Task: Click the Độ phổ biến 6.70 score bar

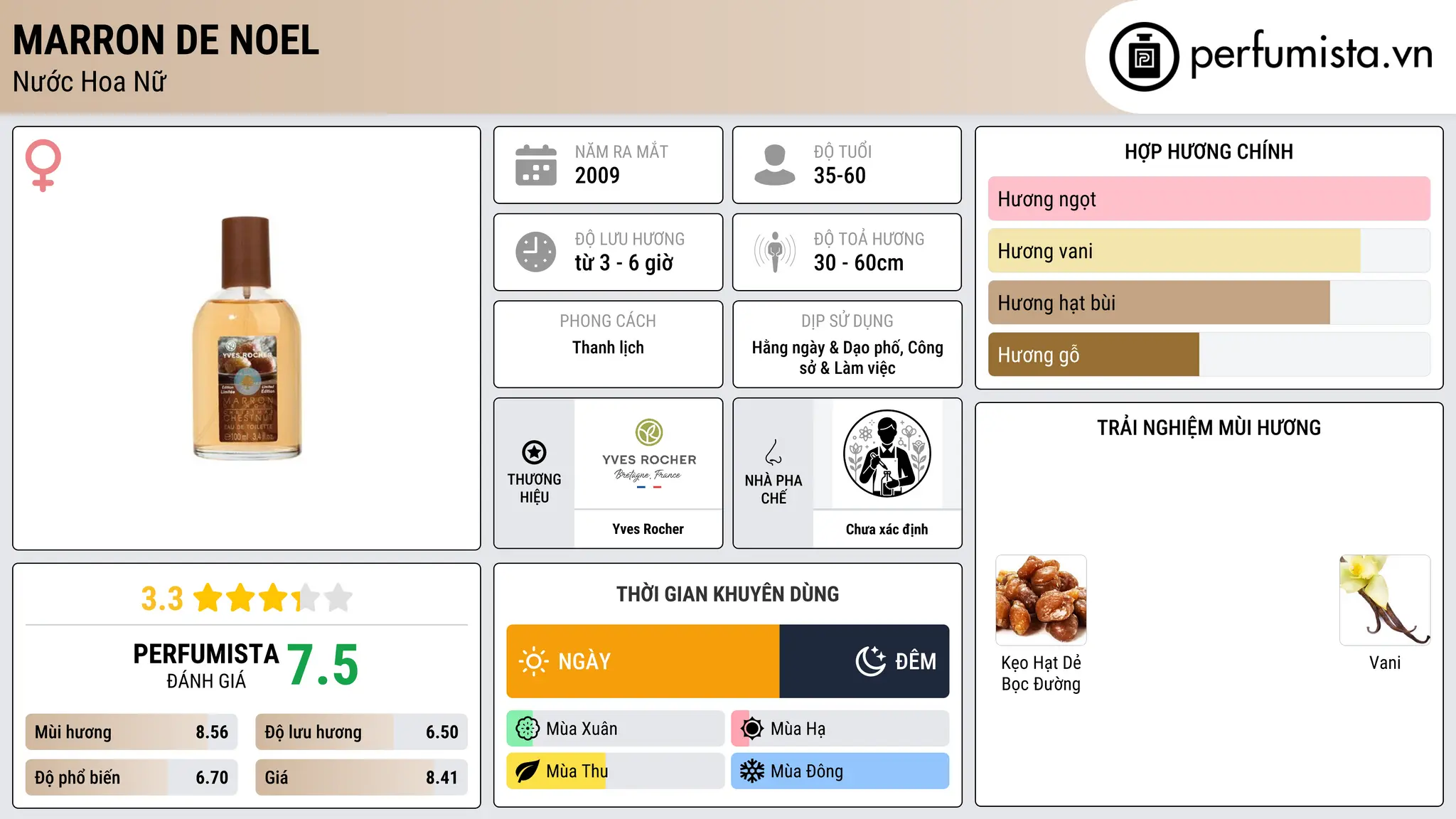Action: pos(132,778)
